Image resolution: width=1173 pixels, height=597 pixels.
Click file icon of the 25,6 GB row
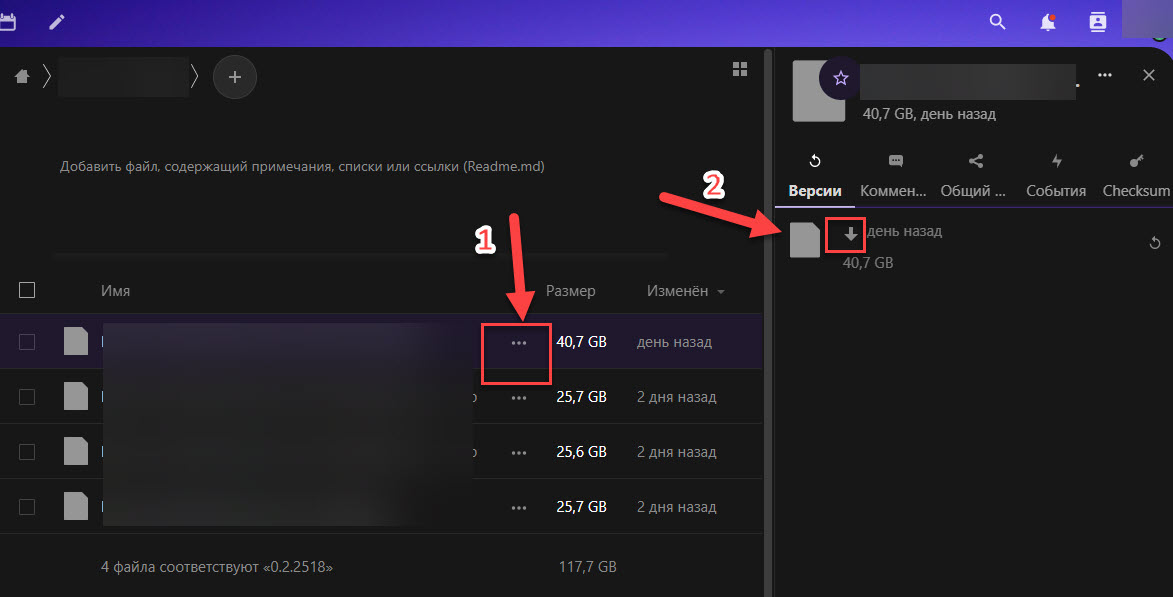[x=76, y=451]
